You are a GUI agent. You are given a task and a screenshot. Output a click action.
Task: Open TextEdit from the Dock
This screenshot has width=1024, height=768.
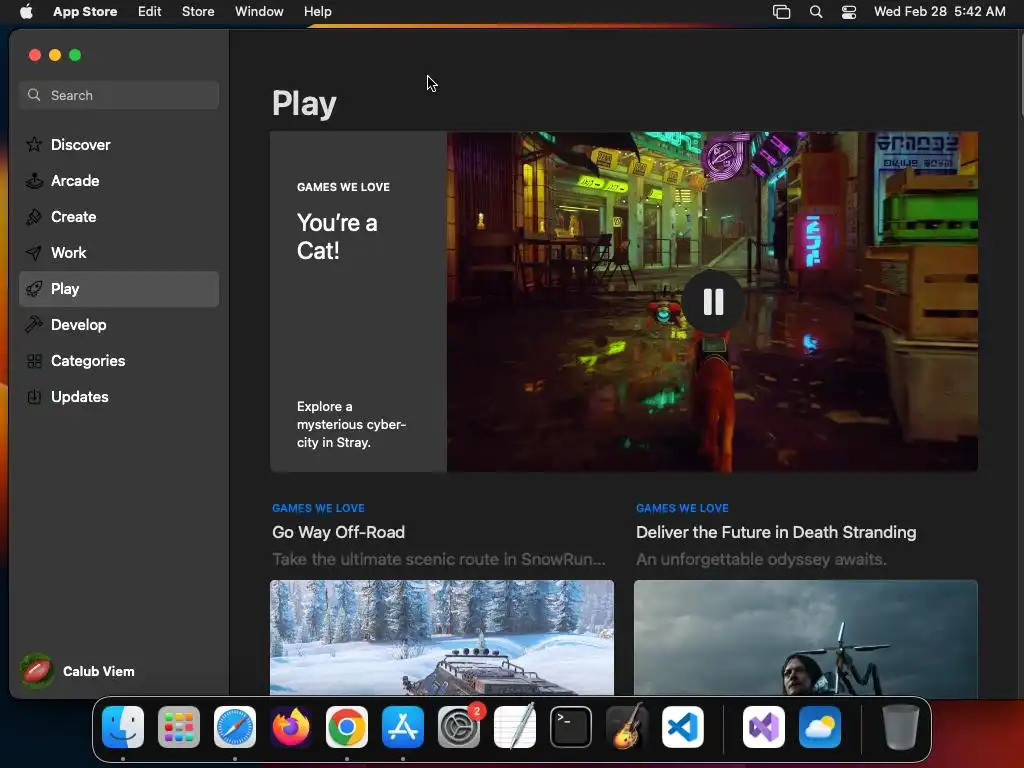tap(515, 727)
